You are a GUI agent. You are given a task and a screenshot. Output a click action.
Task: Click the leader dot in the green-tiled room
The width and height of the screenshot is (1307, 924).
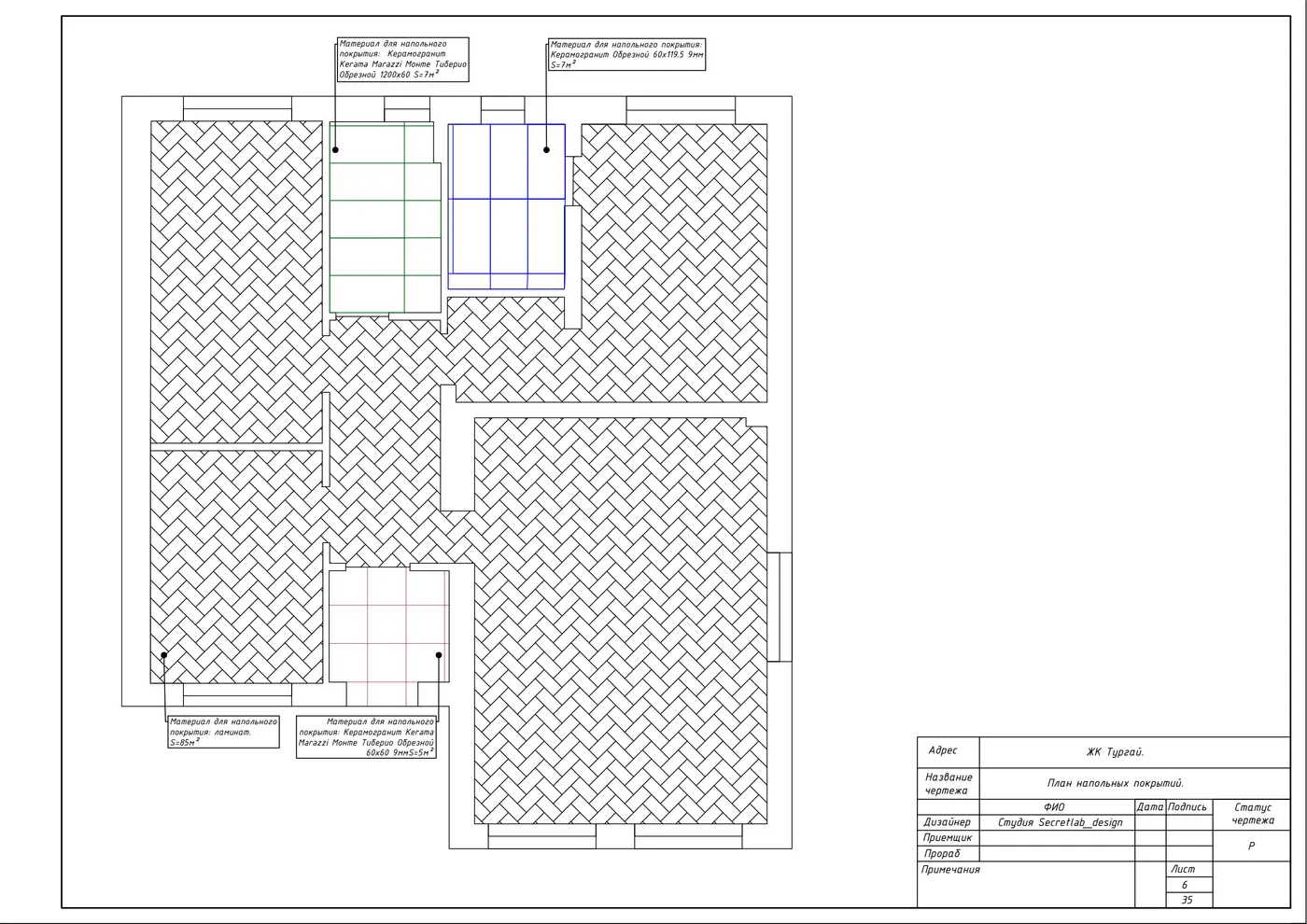(335, 149)
